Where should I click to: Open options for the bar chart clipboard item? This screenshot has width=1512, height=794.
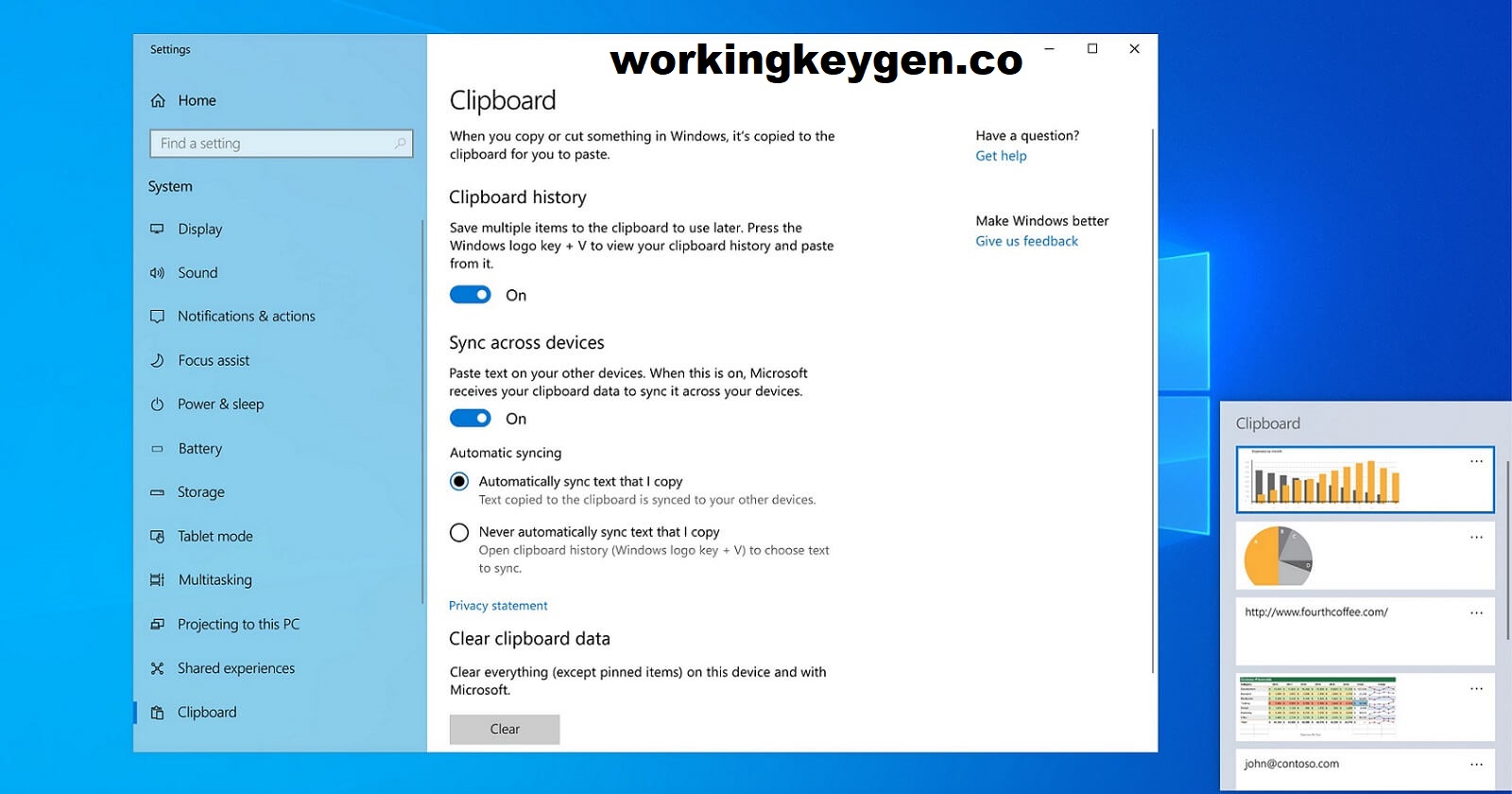point(1476,461)
